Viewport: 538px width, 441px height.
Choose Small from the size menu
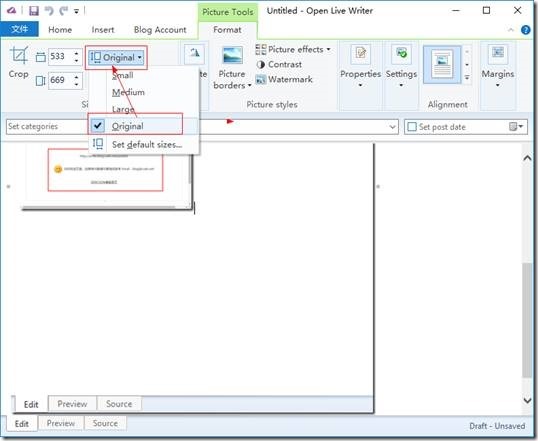point(122,76)
